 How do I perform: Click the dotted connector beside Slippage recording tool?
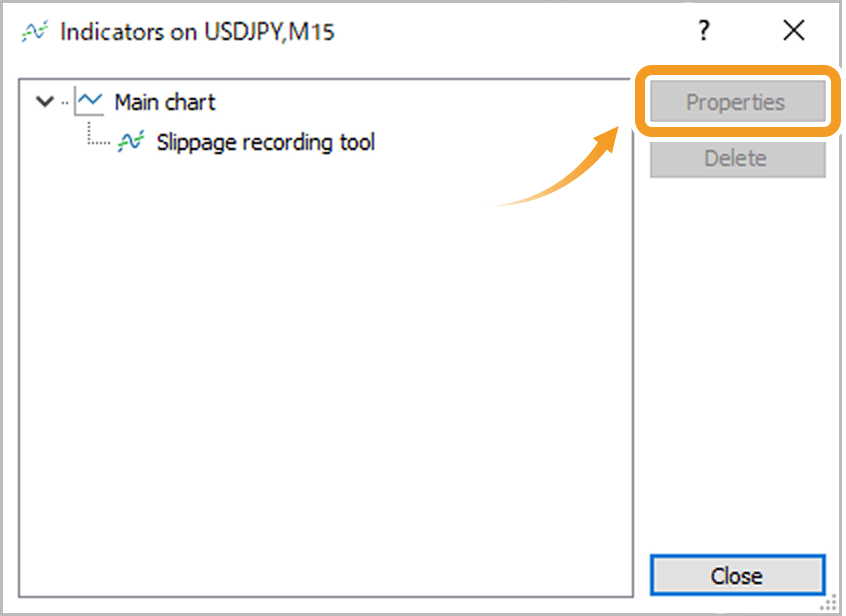click(x=98, y=140)
